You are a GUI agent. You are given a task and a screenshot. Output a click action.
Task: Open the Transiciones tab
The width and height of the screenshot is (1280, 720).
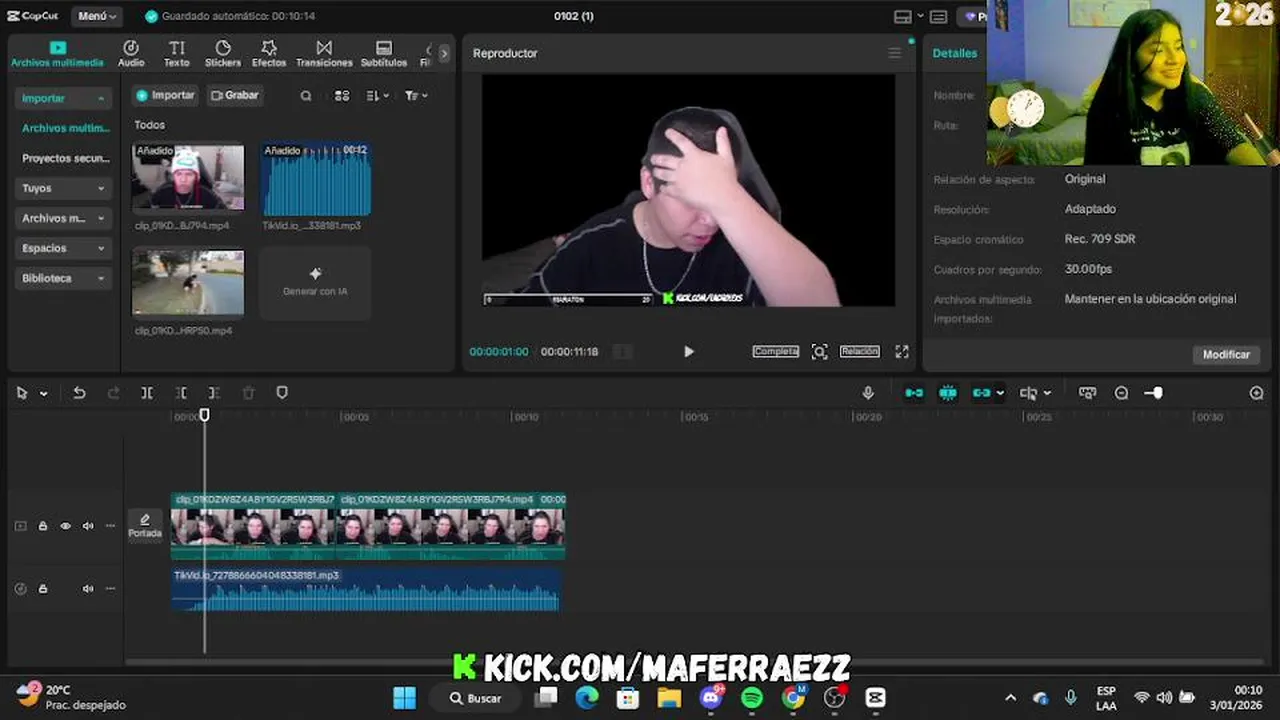click(x=324, y=54)
